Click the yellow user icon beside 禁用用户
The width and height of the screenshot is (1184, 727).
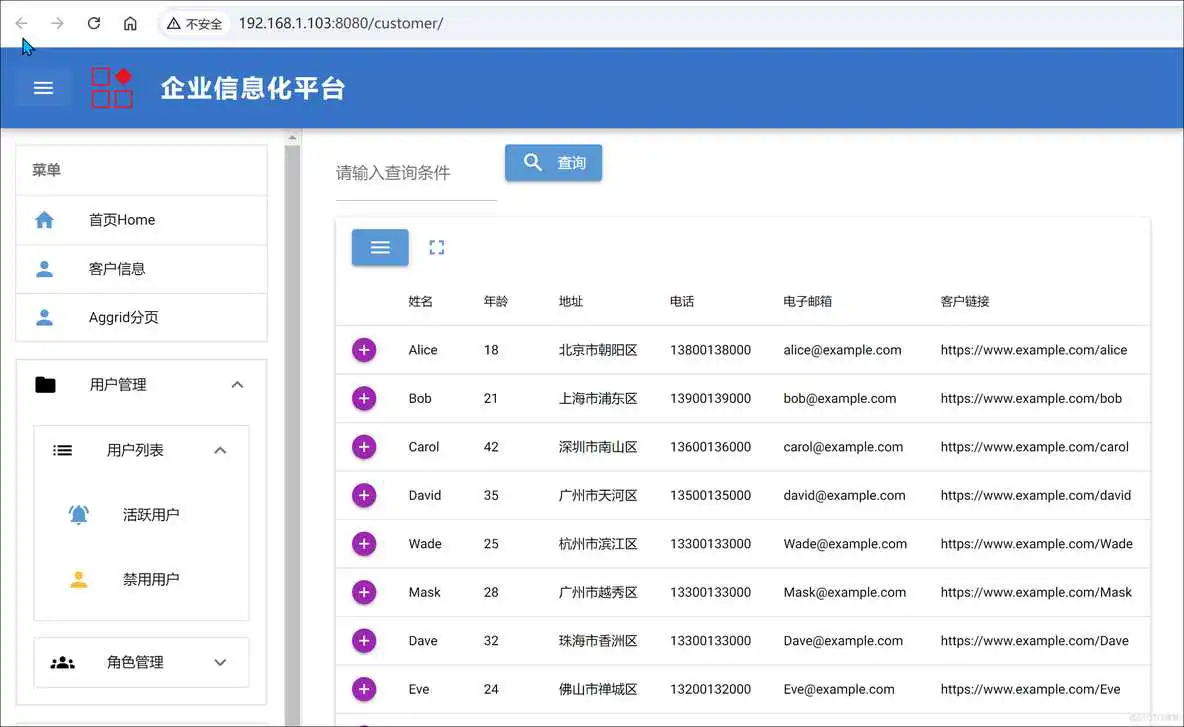click(x=79, y=578)
